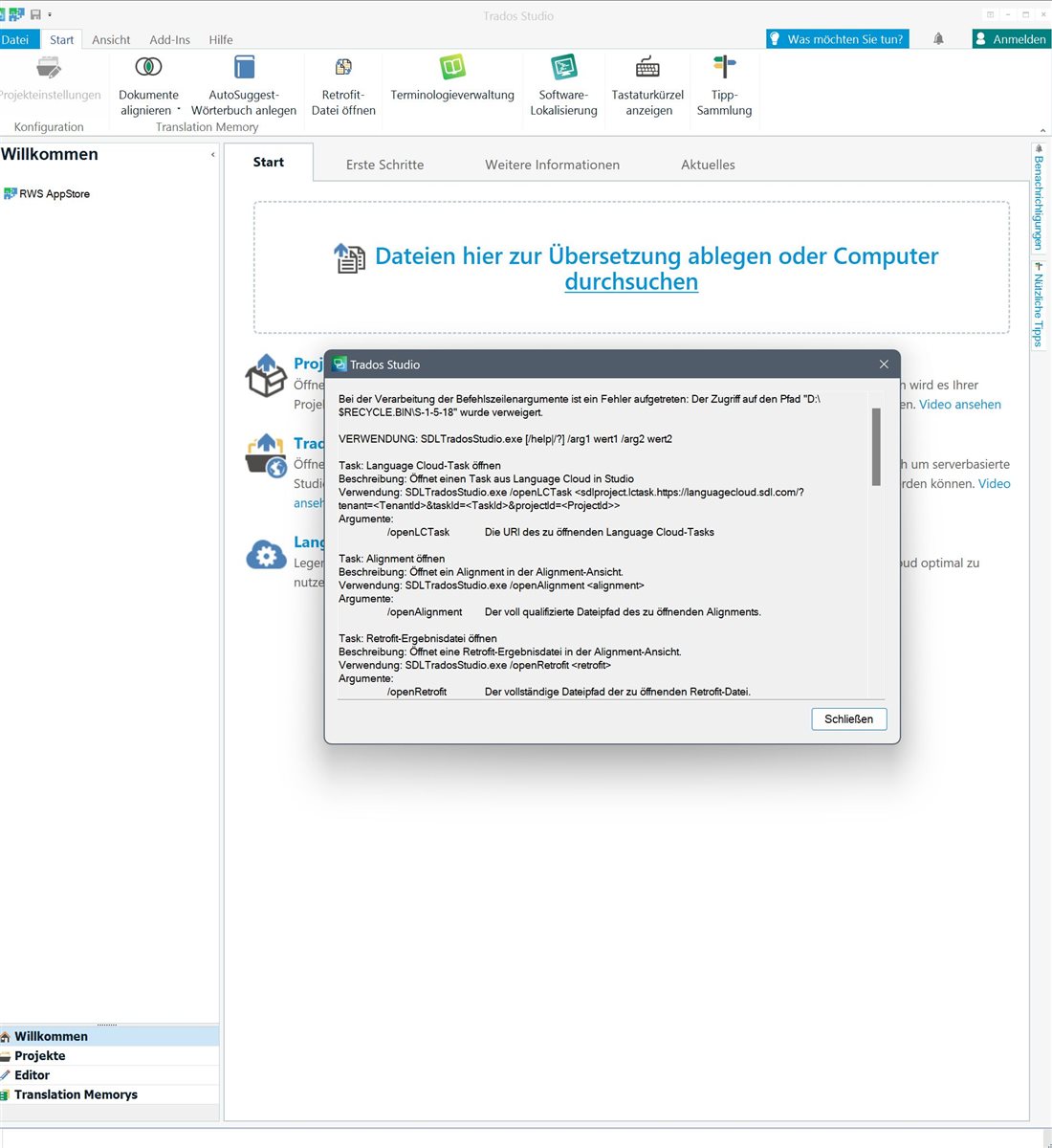Image resolution: width=1052 pixels, height=1148 pixels.
Task: Open RWS AppStore in the sidebar
Action: pos(53,193)
